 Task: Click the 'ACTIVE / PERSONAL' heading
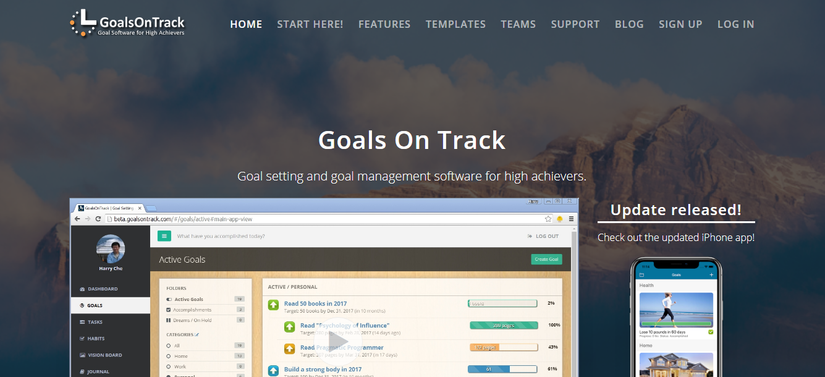coord(293,287)
